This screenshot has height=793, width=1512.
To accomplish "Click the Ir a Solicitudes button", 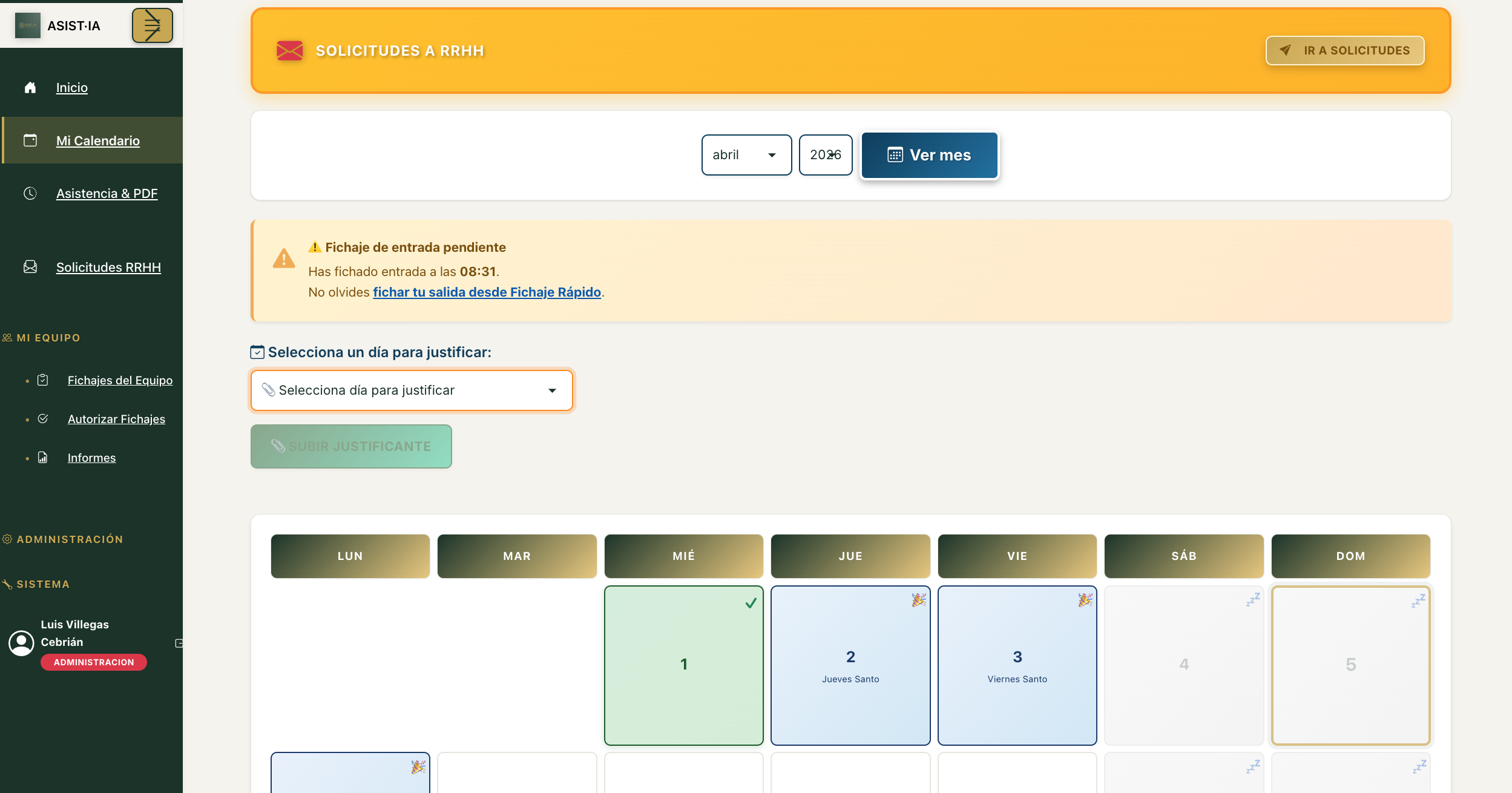I will click(1344, 50).
